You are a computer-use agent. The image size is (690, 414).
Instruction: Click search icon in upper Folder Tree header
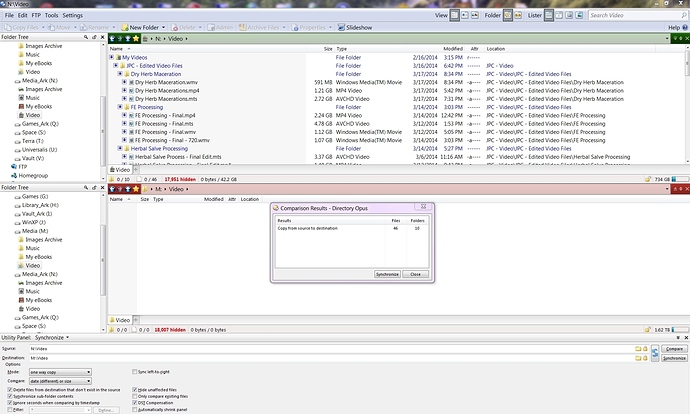pyautogui.click(x=86, y=37)
